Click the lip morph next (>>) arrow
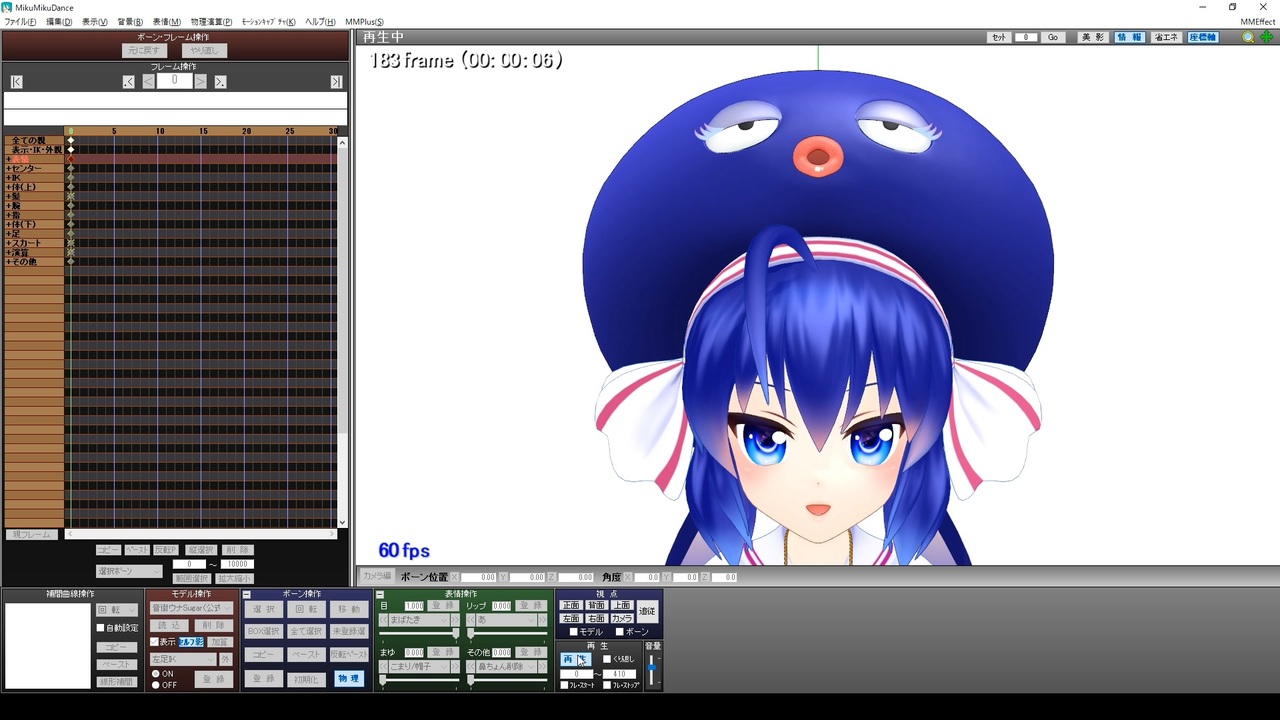1280x720 pixels. [x=543, y=620]
